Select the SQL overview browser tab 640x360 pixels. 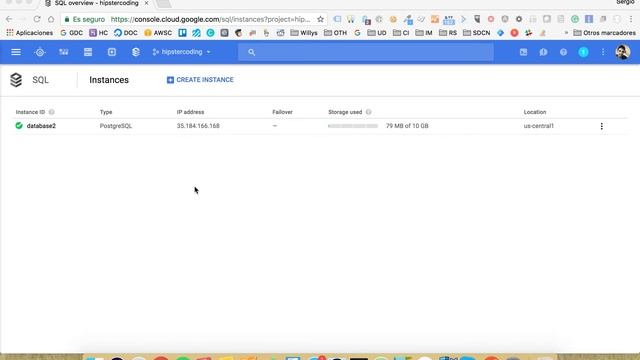(x=96, y=3)
